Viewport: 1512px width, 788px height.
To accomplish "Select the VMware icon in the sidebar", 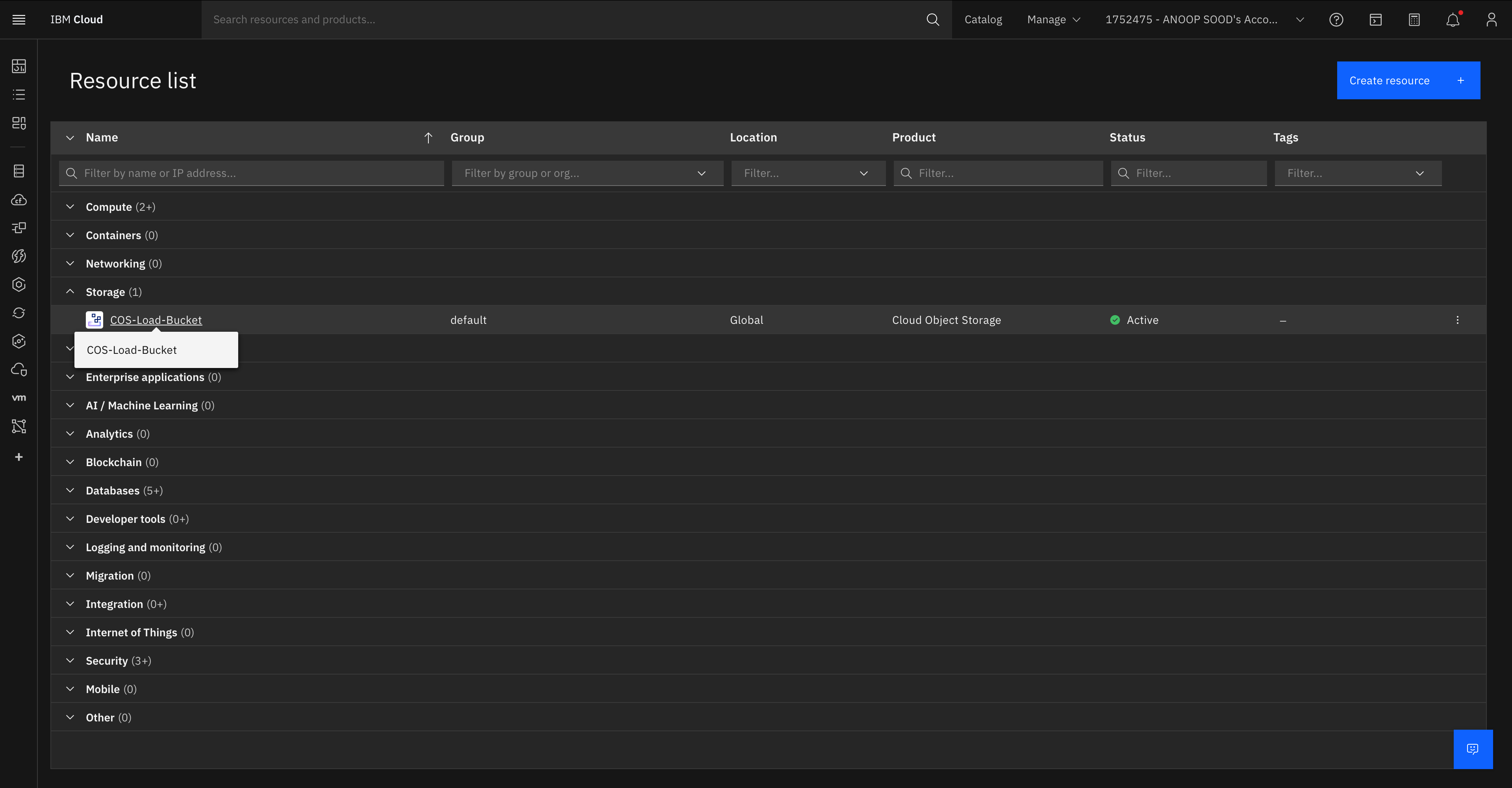I will (18, 398).
